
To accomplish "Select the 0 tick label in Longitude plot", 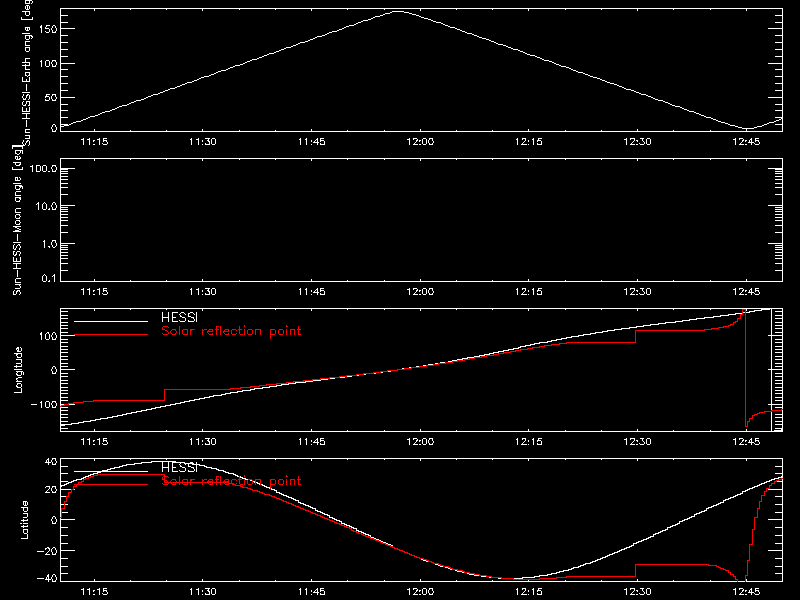I will [x=54, y=370].
